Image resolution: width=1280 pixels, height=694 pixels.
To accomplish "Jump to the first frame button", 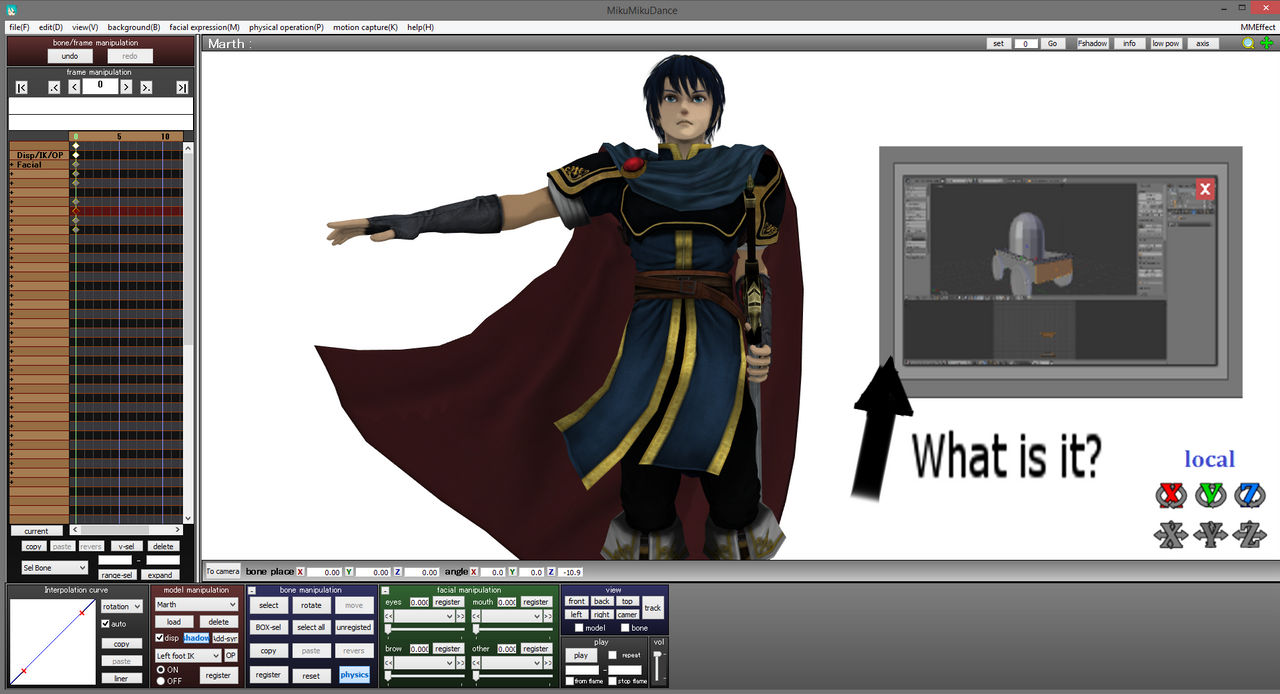I will [x=22, y=88].
